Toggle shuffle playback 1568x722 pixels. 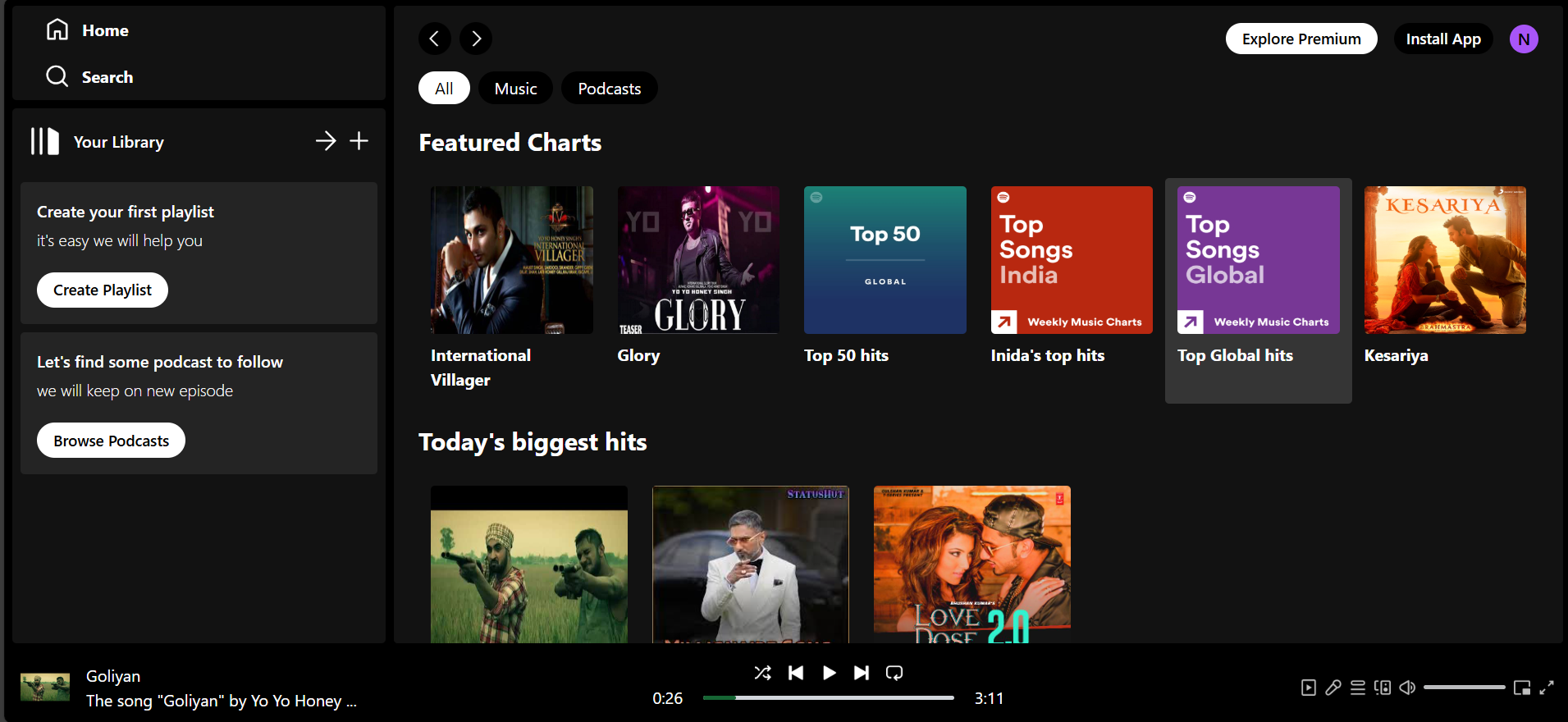tap(762, 673)
